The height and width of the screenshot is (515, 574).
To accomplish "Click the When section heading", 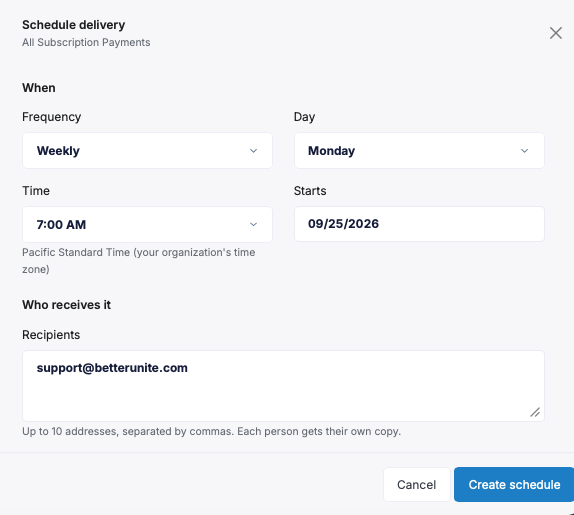I will pyautogui.click(x=39, y=88).
